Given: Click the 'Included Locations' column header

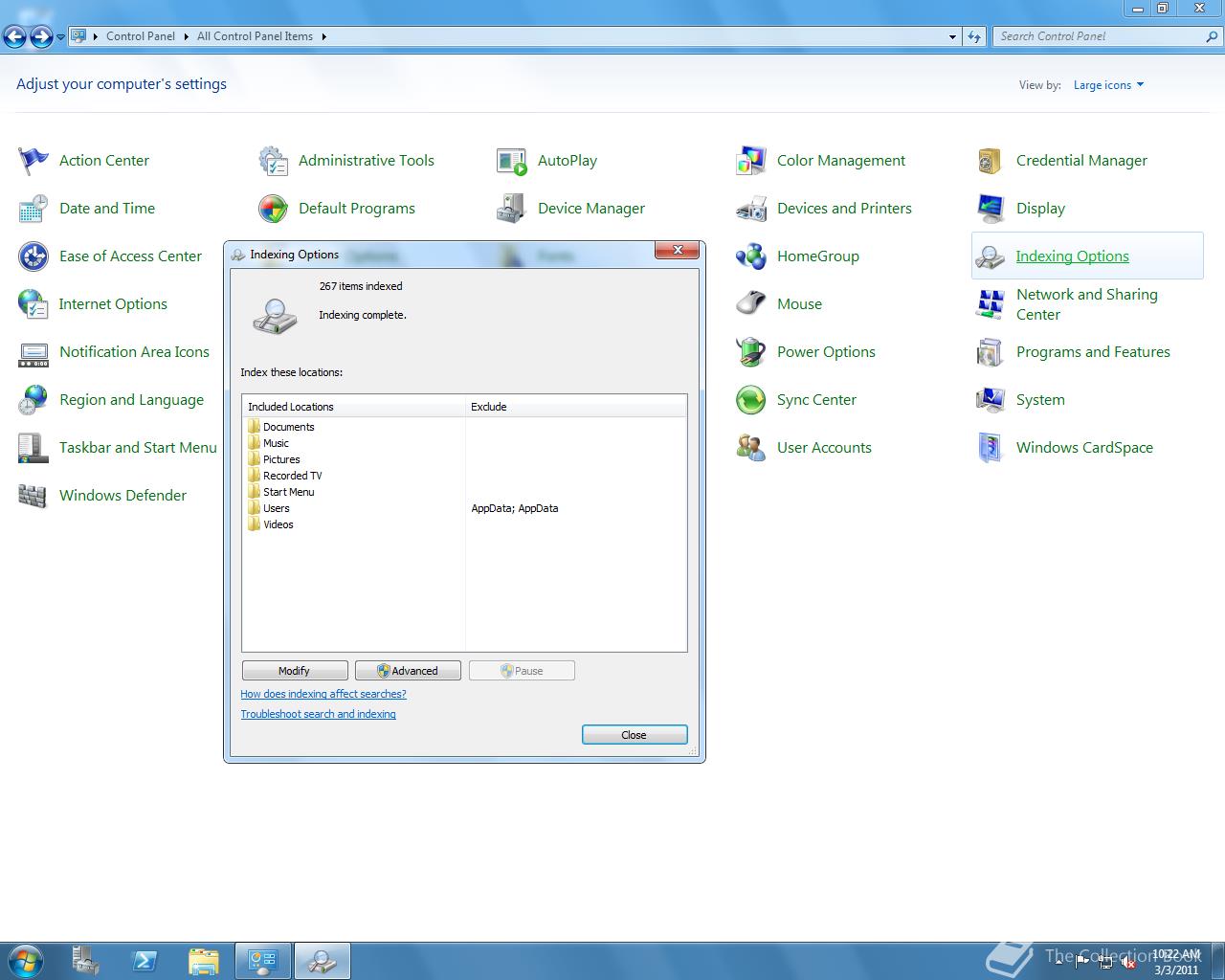Looking at the screenshot, I should [353, 407].
